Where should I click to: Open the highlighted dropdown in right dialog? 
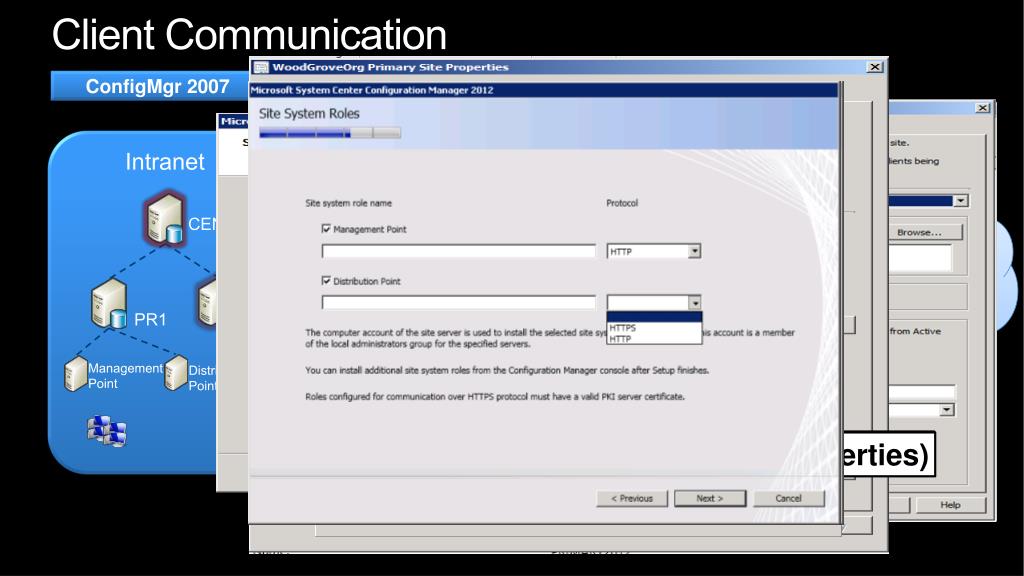pyautogui.click(x=961, y=201)
